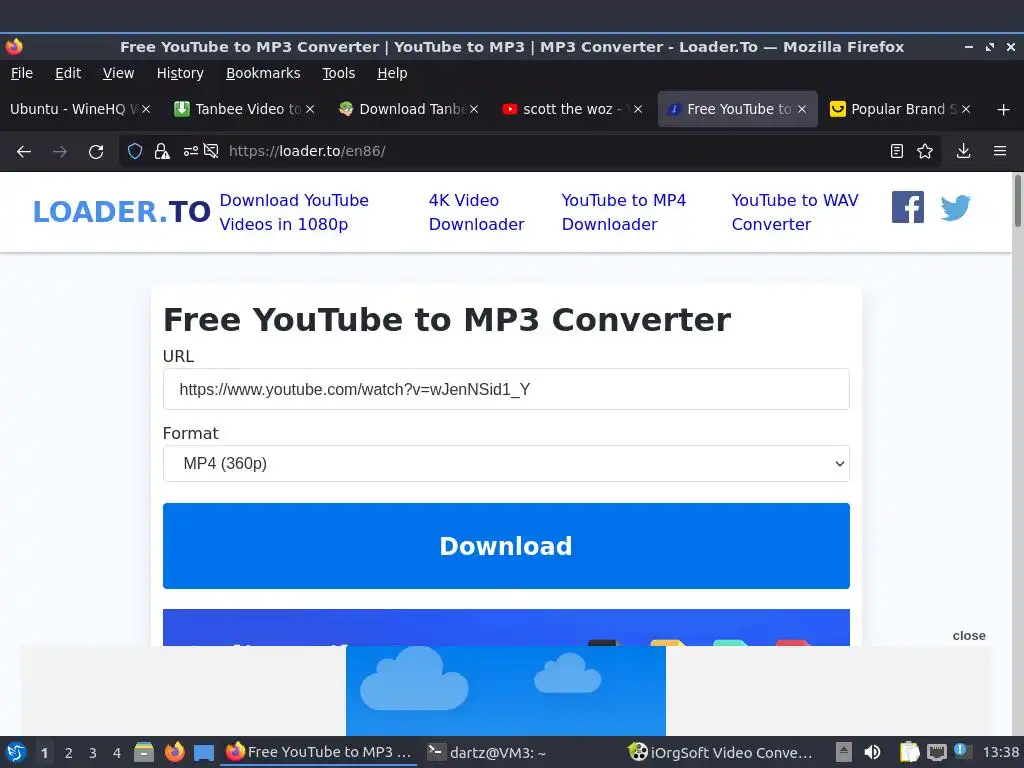Switch to workspace 2 in taskbar

coord(69,753)
